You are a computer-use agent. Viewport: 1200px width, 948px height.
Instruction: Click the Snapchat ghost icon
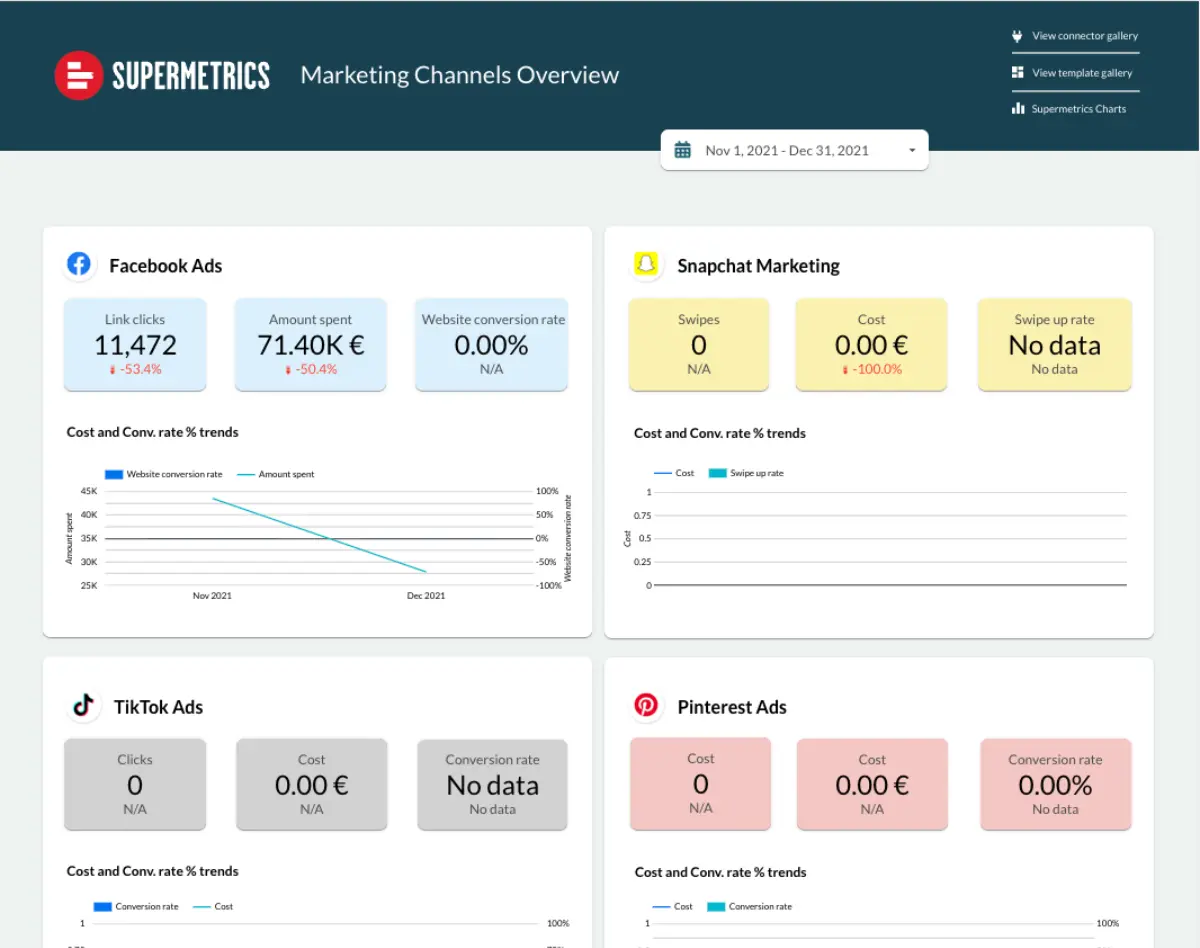[647, 265]
